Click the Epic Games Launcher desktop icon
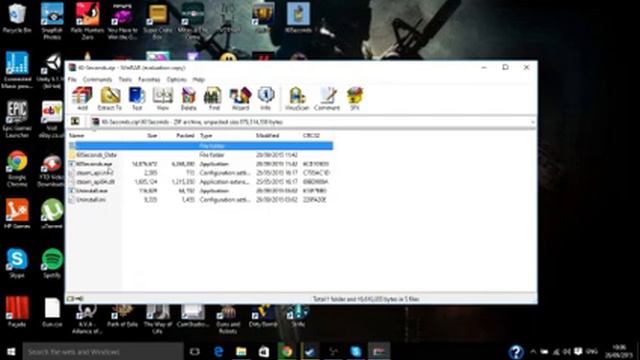The width and height of the screenshot is (640, 360). point(17,119)
